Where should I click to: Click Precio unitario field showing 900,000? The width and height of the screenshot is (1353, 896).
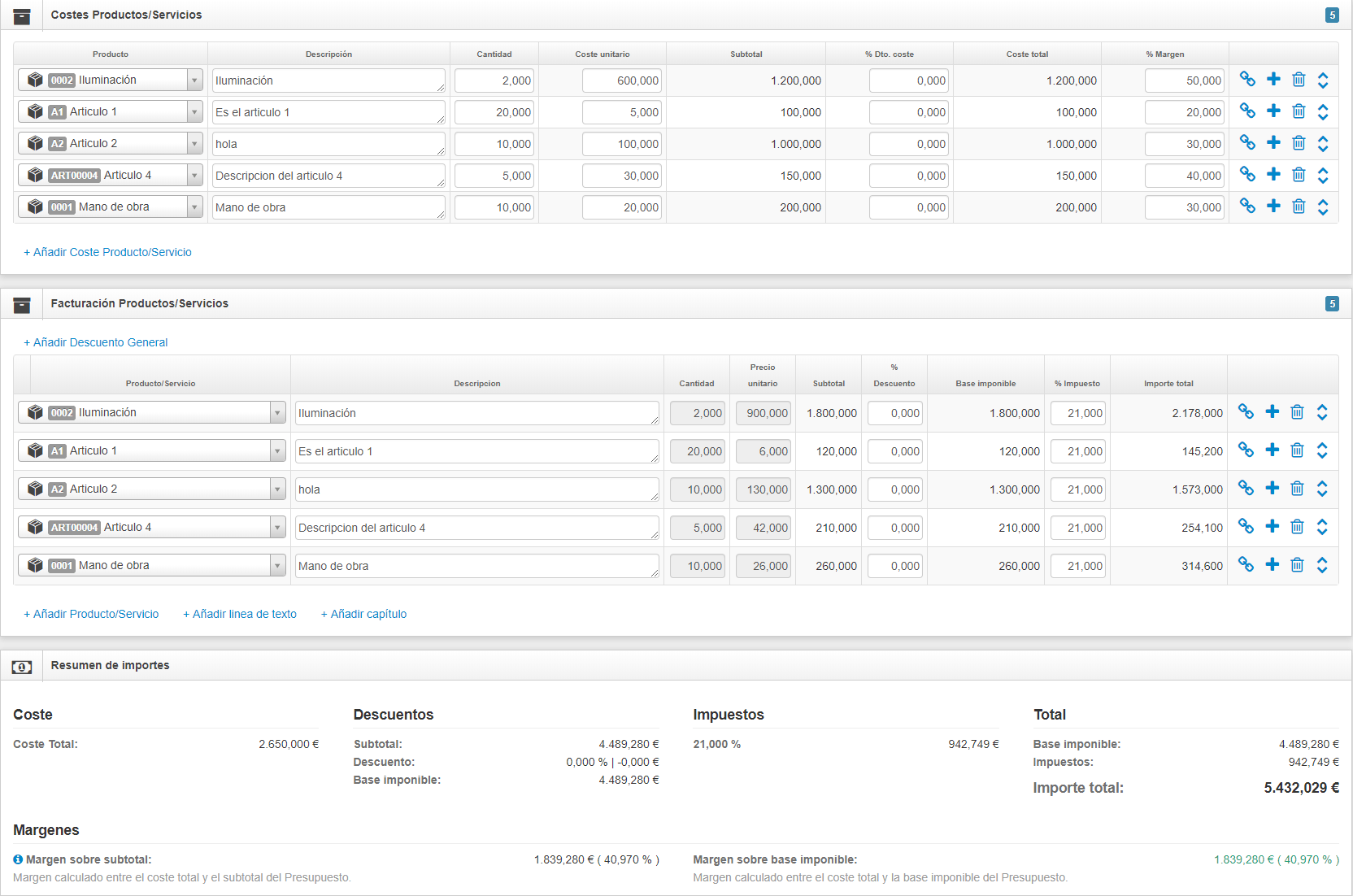click(x=764, y=413)
